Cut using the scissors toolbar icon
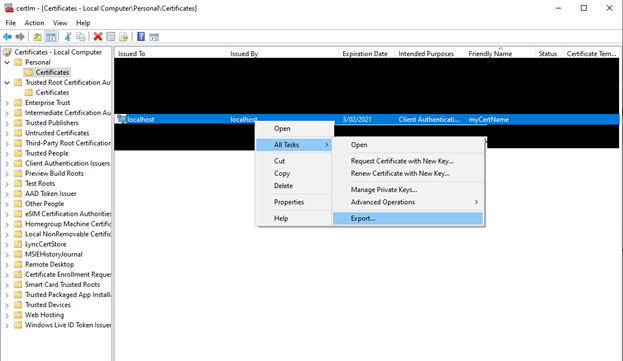The image size is (623, 361). (68, 37)
